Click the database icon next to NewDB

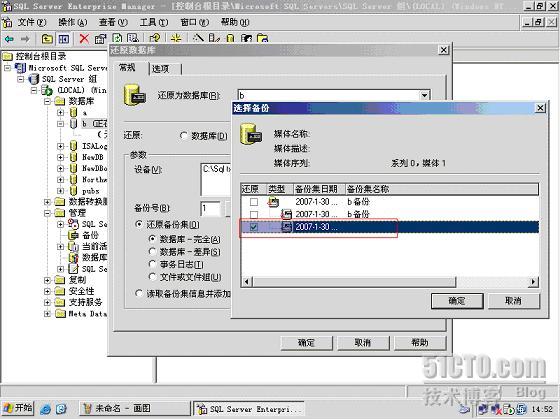point(73,157)
